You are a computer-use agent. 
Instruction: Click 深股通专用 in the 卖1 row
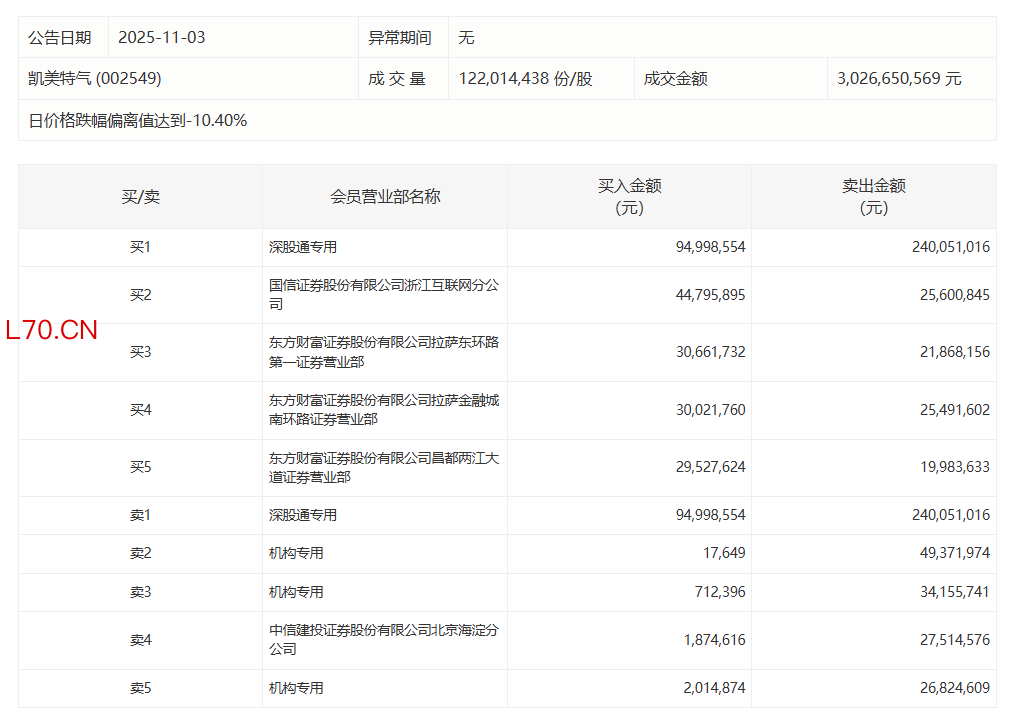click(x=303, y=515)
